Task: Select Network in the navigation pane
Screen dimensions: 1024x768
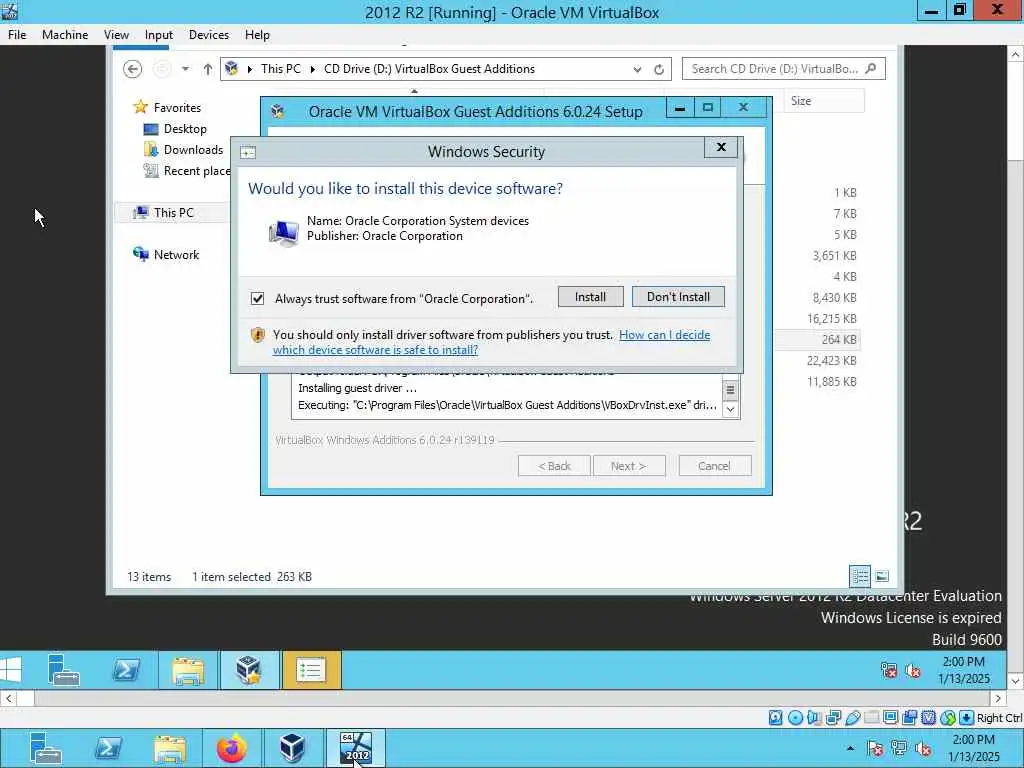Action: tap(176, 255)
